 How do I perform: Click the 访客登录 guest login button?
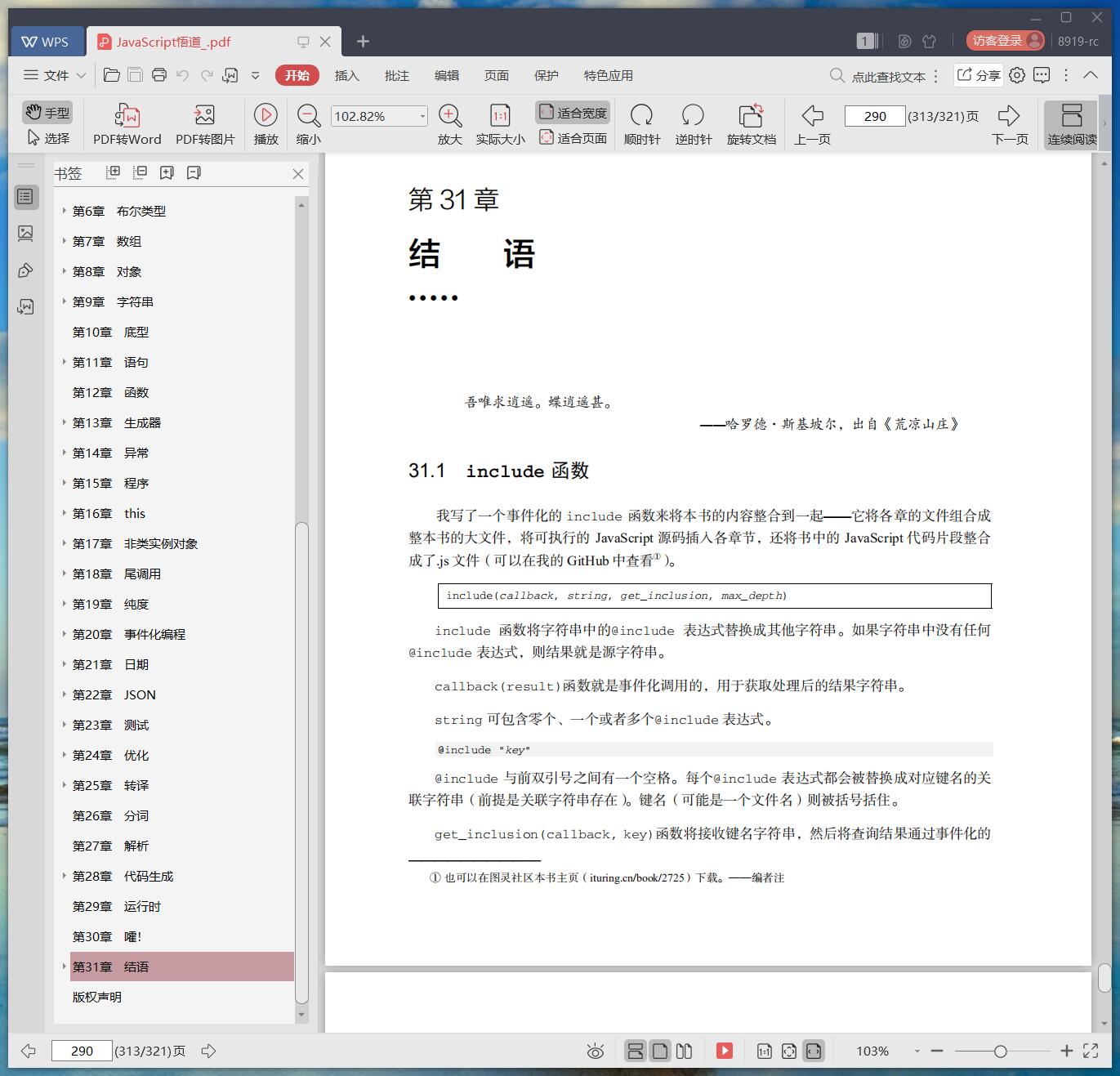coord(1005,40)
